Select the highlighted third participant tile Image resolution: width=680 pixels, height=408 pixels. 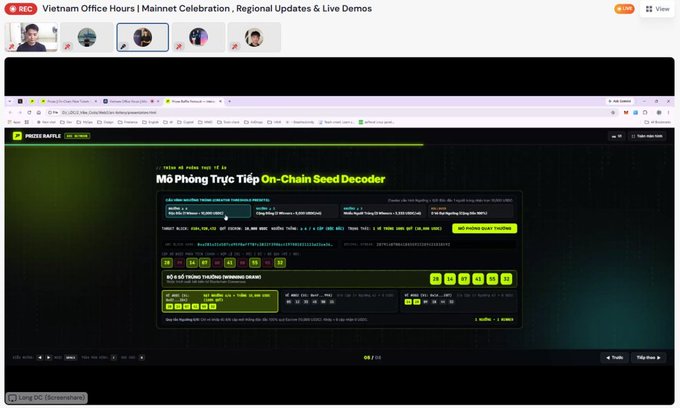[143, 37]
